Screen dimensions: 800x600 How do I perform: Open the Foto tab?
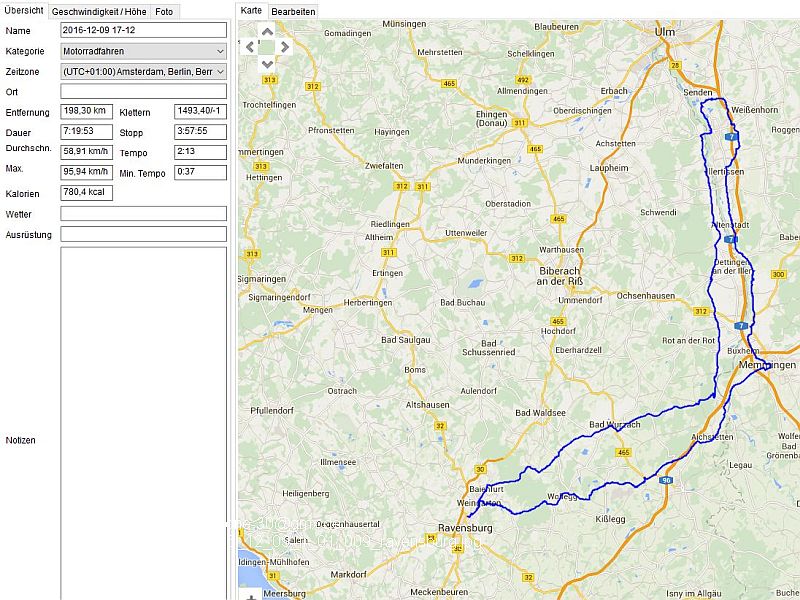pos(165,11)
